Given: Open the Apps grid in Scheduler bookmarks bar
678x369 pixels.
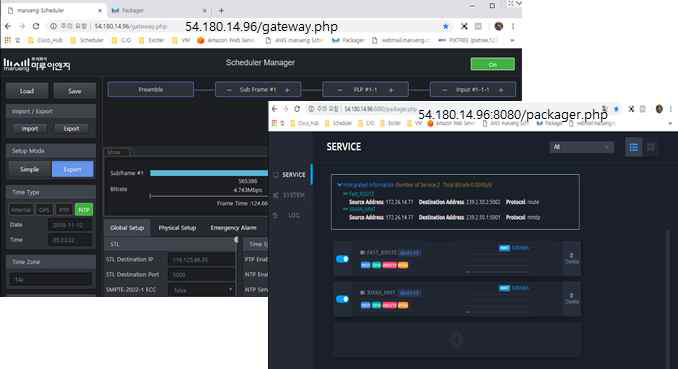Looking at the screenshot, I should click(7, 40).
